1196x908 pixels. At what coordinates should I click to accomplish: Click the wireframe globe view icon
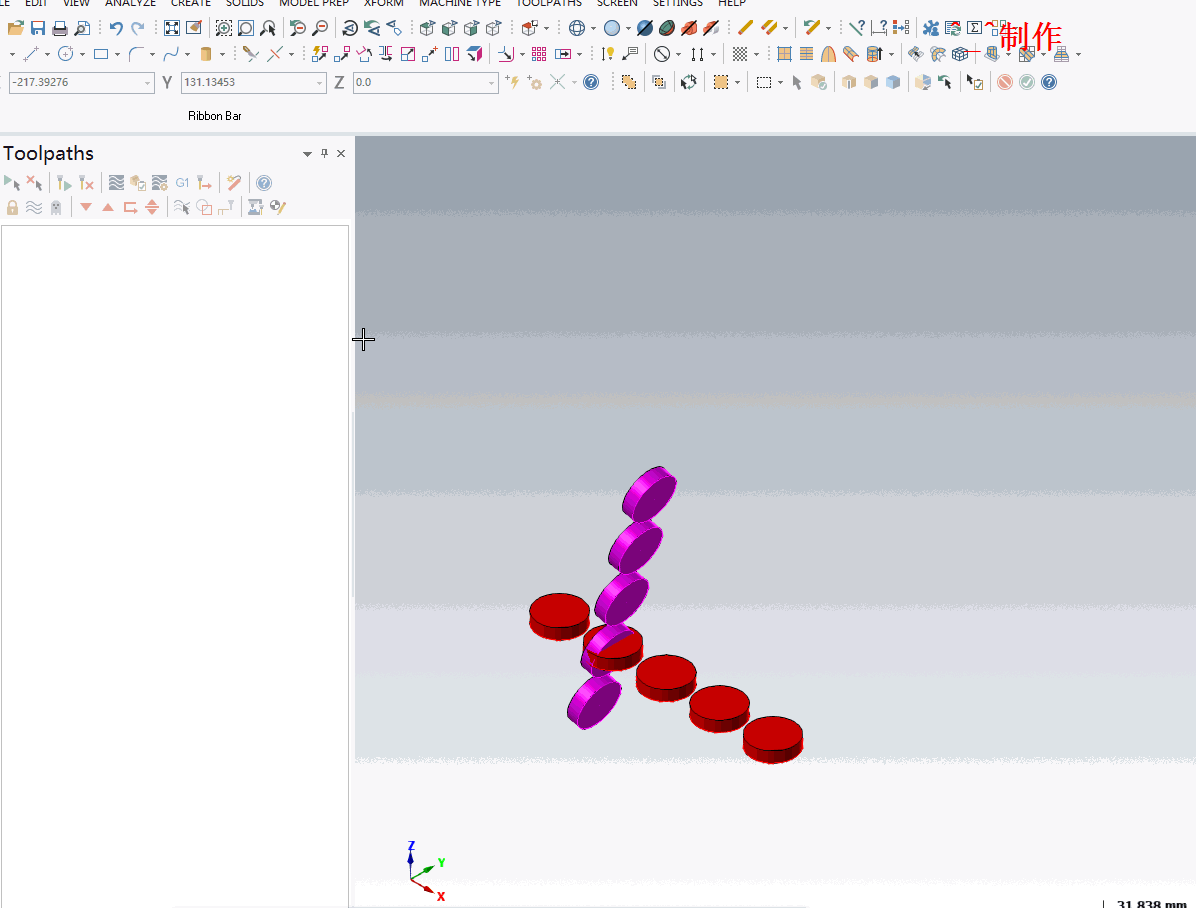pyautogui.click(x=577, y=28)
